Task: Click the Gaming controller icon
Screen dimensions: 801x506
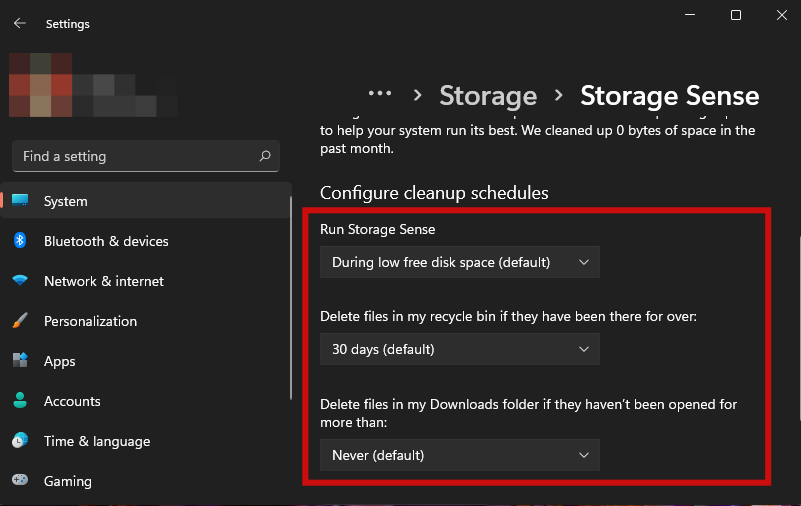Action: click(x=20, y=481)
